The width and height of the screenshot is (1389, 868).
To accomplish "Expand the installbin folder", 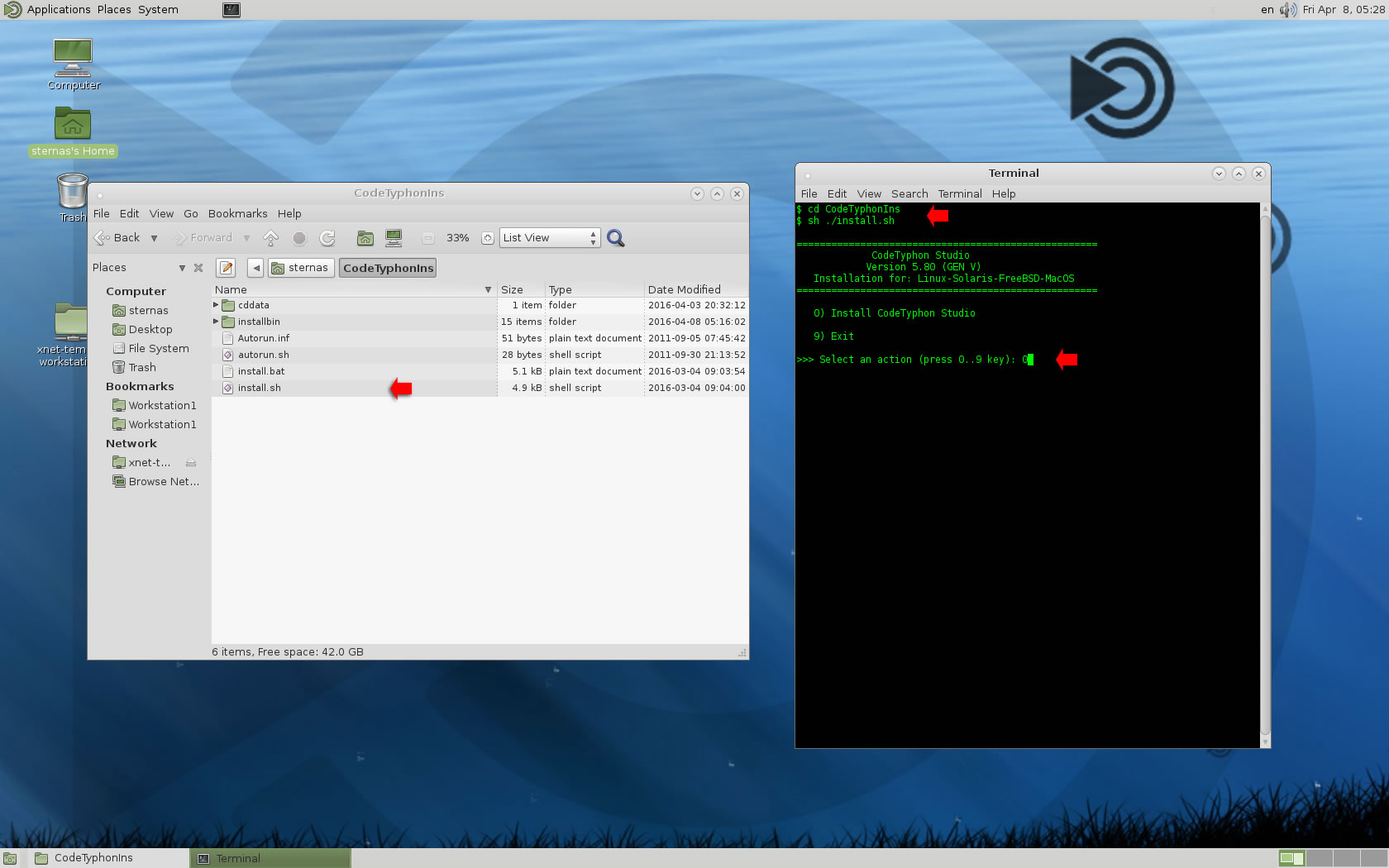I will tap(216, 322).
